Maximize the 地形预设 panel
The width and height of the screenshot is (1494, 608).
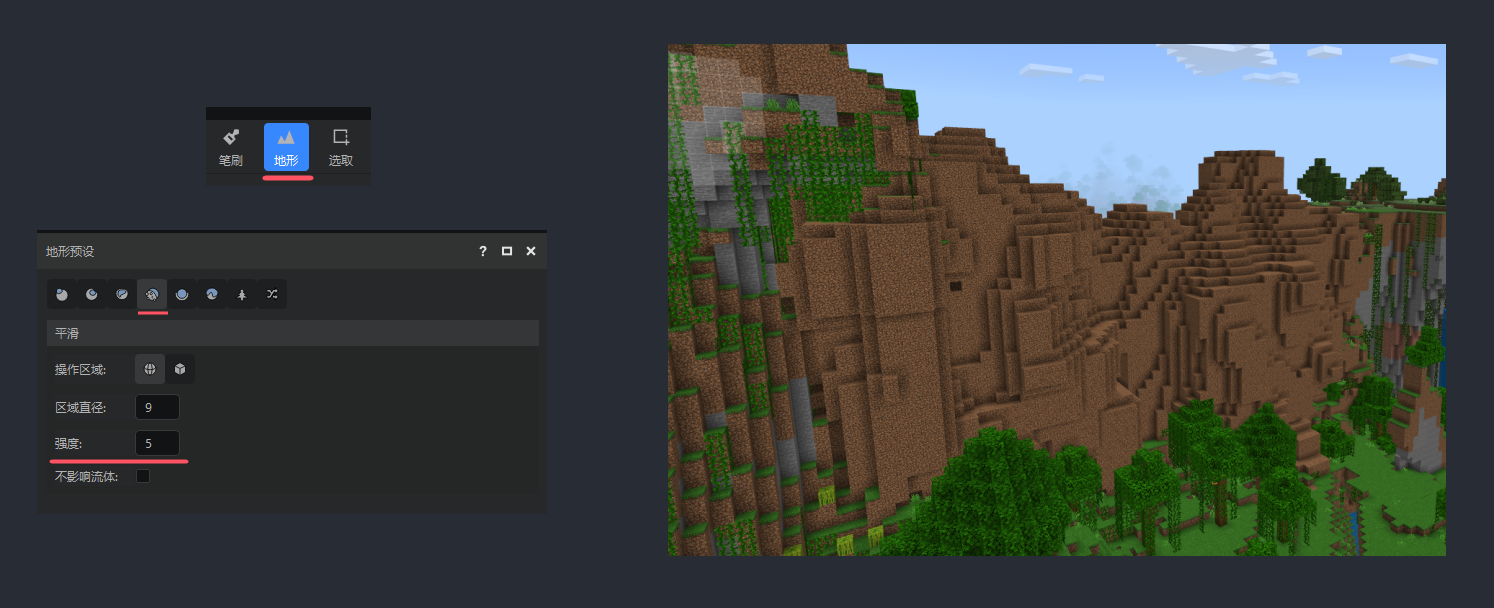[x=507, y=251]
